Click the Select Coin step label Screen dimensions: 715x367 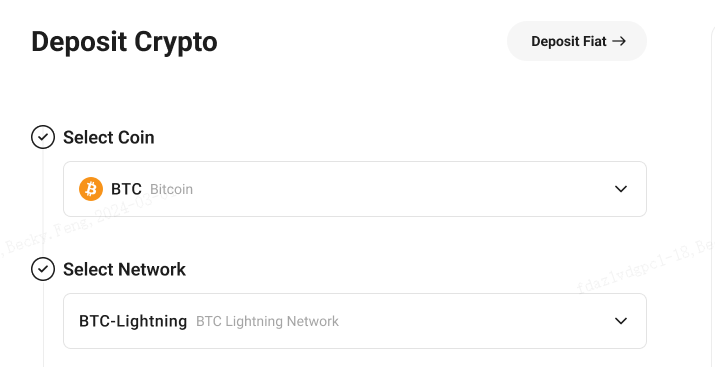(x=109, y=137)
